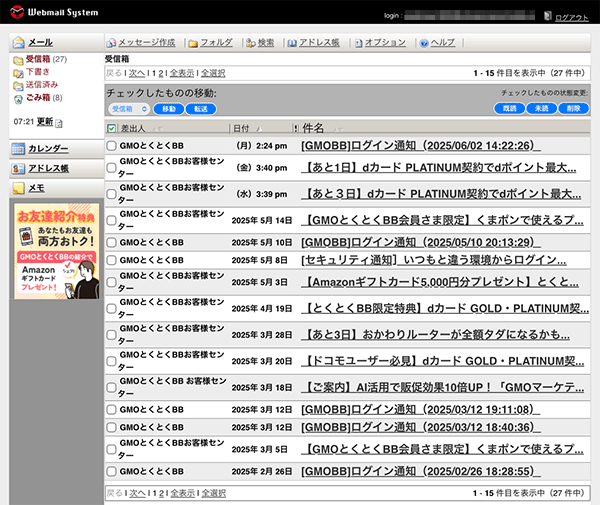Click the yellow memo note icon
Image resolution: width=600 pixels, height=505 pixels.
point(18,188)
